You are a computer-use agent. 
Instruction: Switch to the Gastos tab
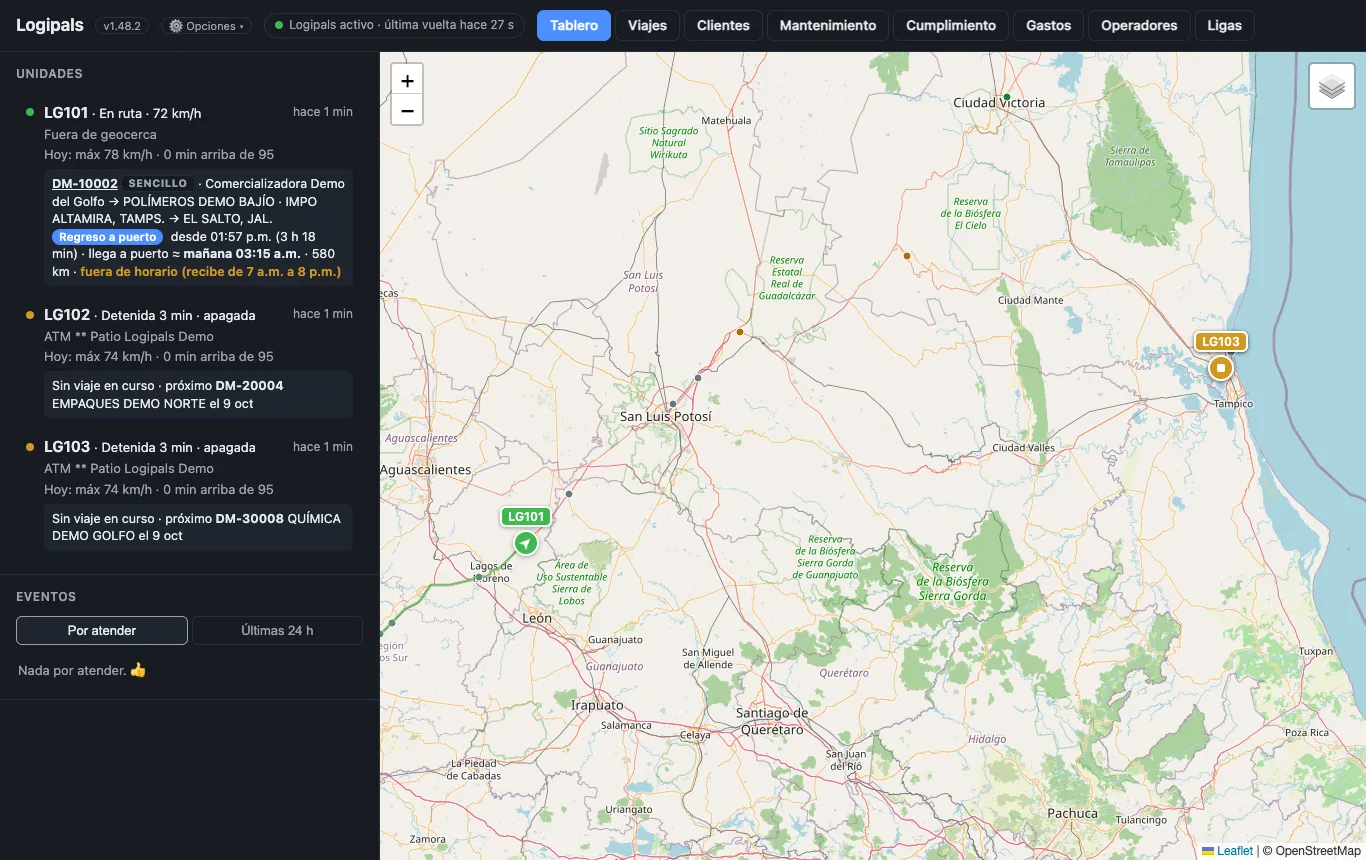[1048, 25]
